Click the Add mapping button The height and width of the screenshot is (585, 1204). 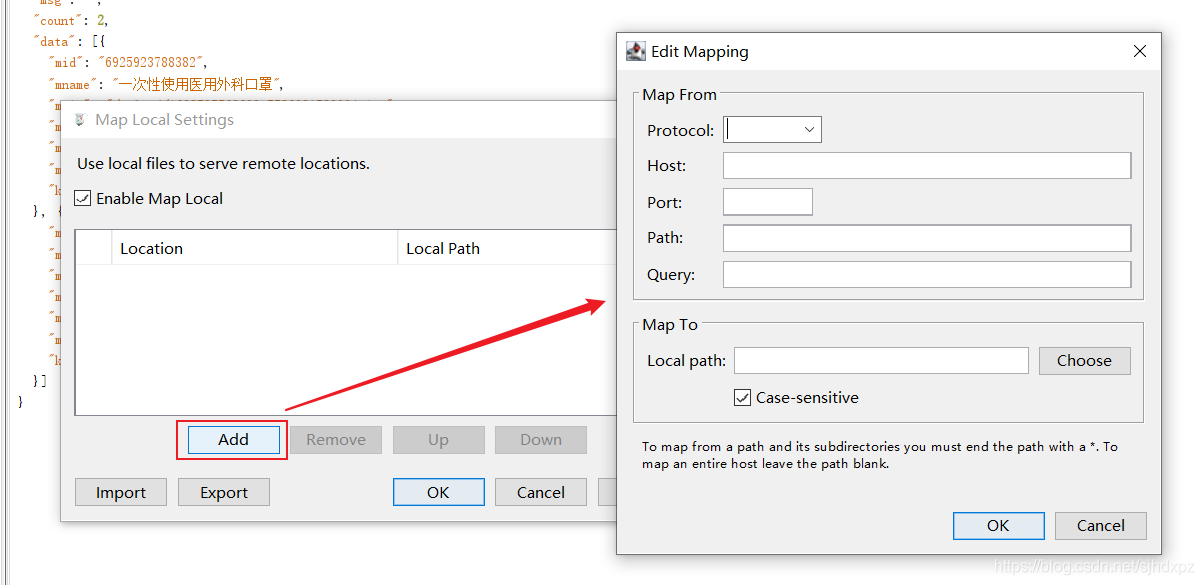pos(233,440)
